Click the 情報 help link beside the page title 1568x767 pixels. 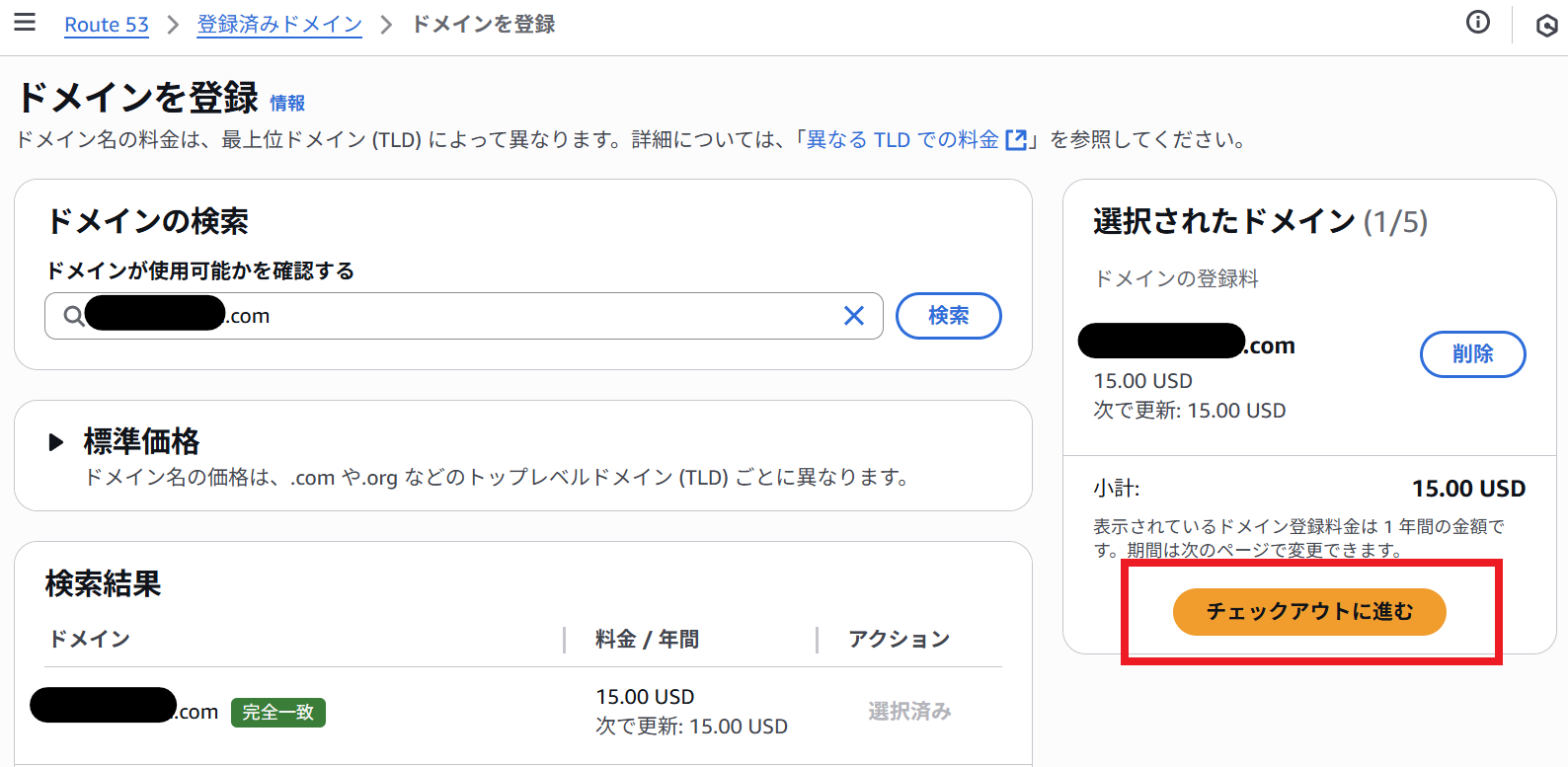pyautogui.click(x=288, y=103)
